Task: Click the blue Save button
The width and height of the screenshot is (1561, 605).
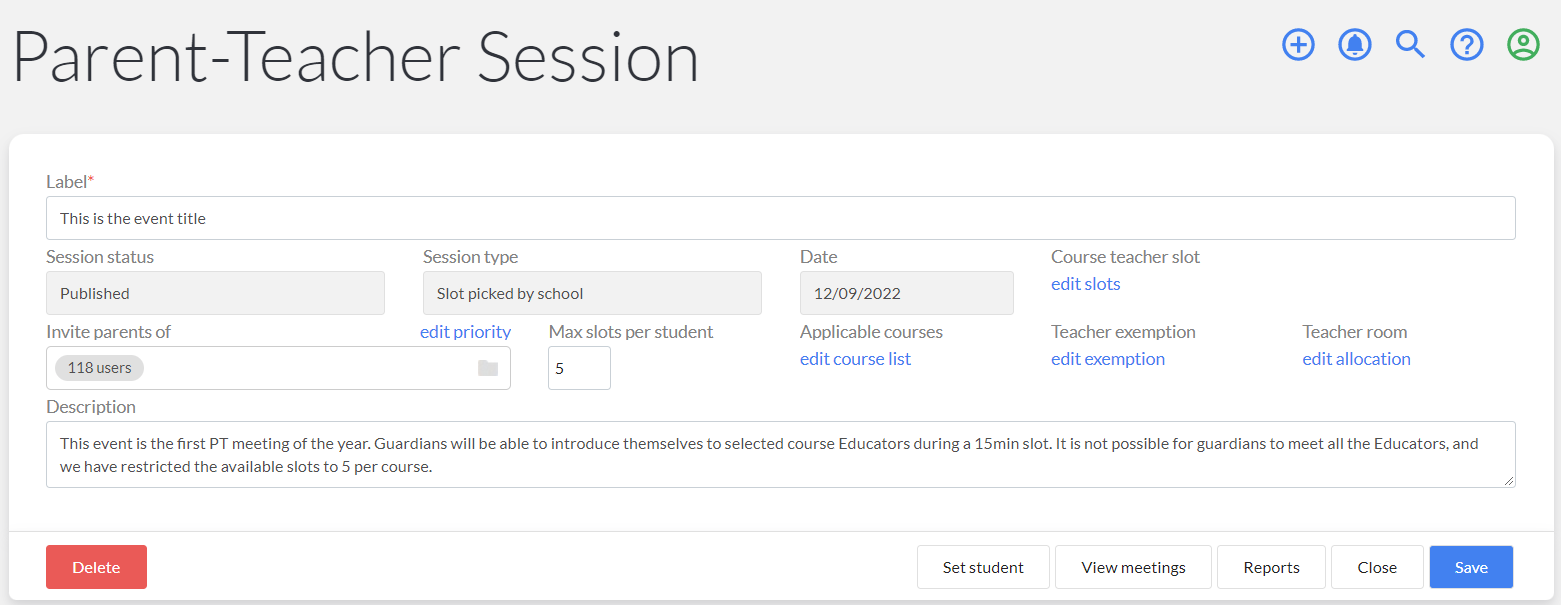Action: point(1471,567)
